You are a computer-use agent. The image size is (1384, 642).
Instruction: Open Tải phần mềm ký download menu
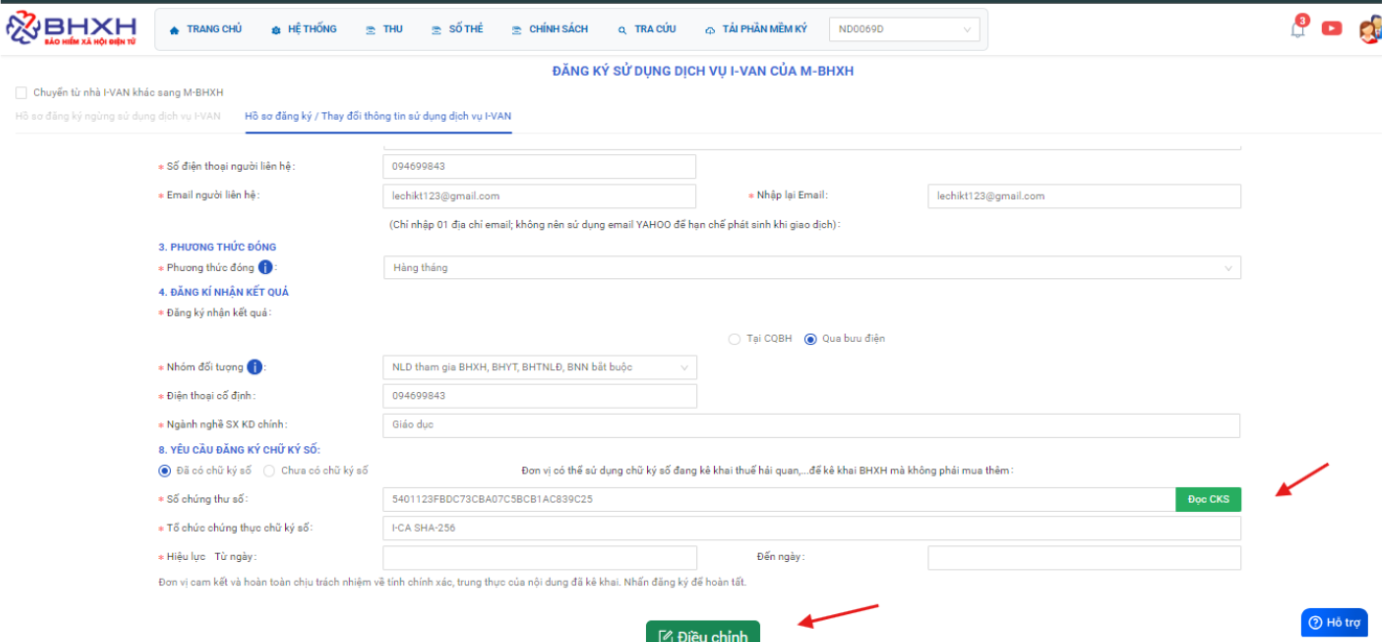[755, 30]
